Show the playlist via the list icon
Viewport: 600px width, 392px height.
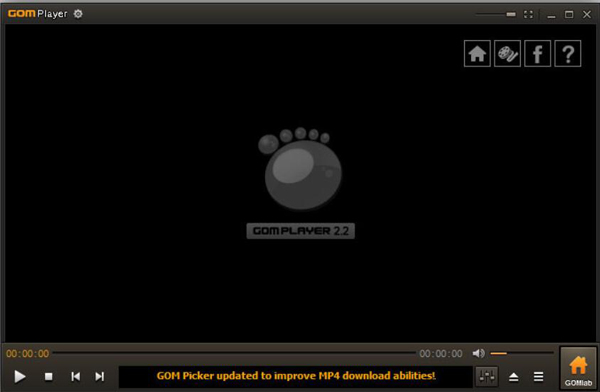pyautogui.click(x=538, y=377)
